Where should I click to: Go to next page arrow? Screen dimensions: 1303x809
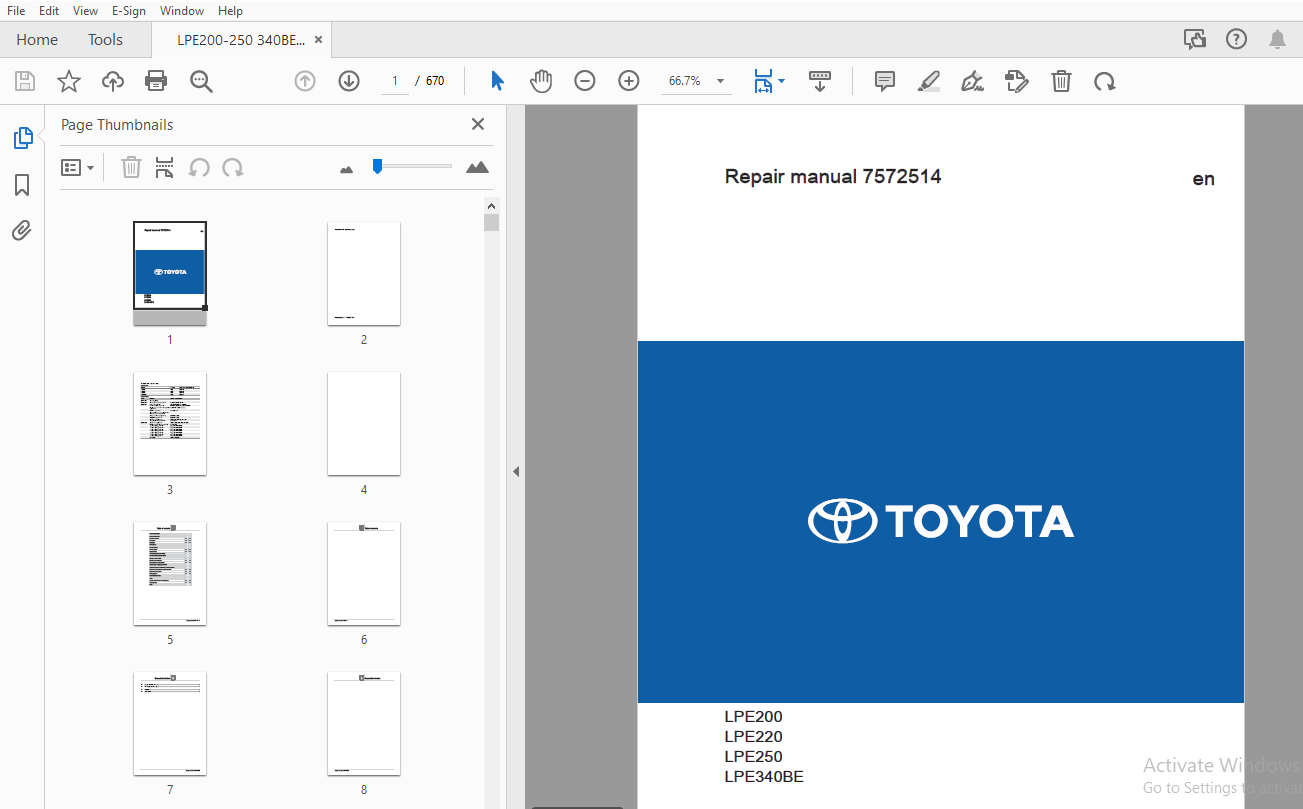point(349,81)
